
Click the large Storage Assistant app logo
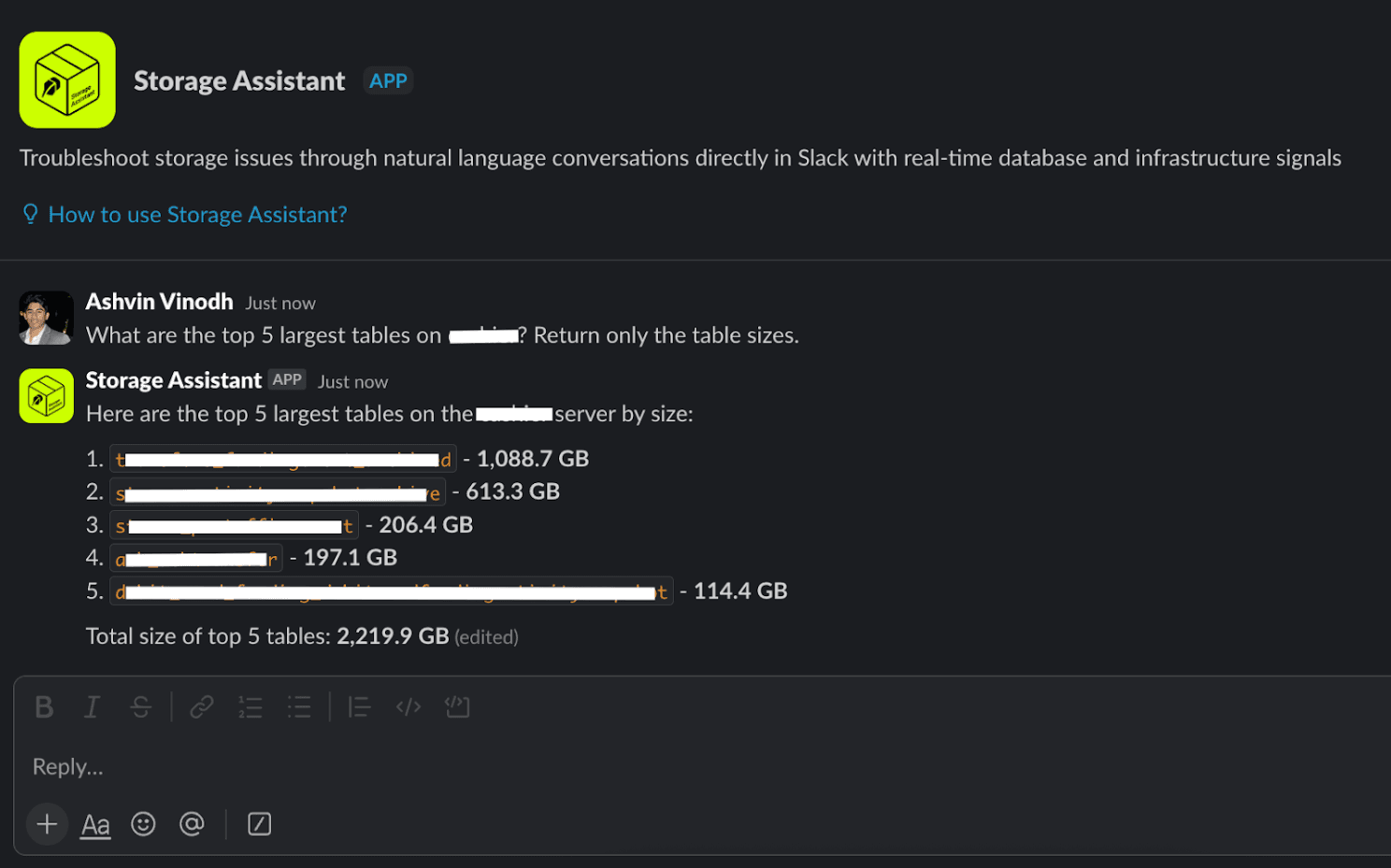(x=67, y=80)
